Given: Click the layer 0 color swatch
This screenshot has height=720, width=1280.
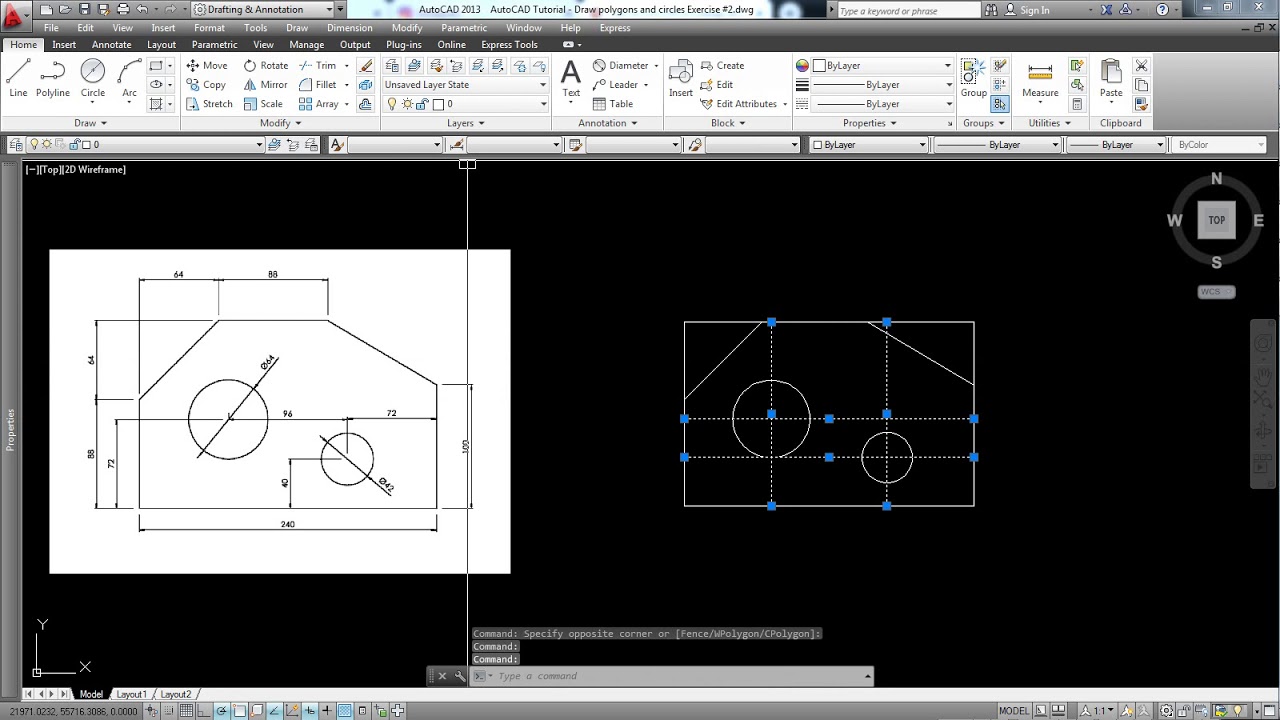Looking at the screenshot, I should point(439,104).
